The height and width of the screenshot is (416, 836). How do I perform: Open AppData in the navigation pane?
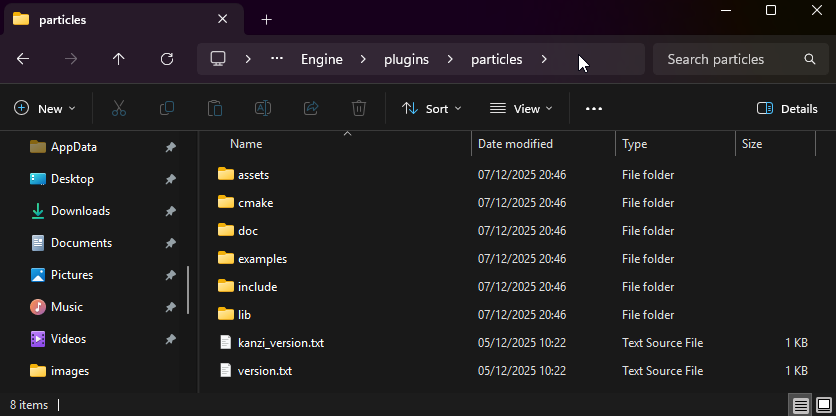click(74, 147)
